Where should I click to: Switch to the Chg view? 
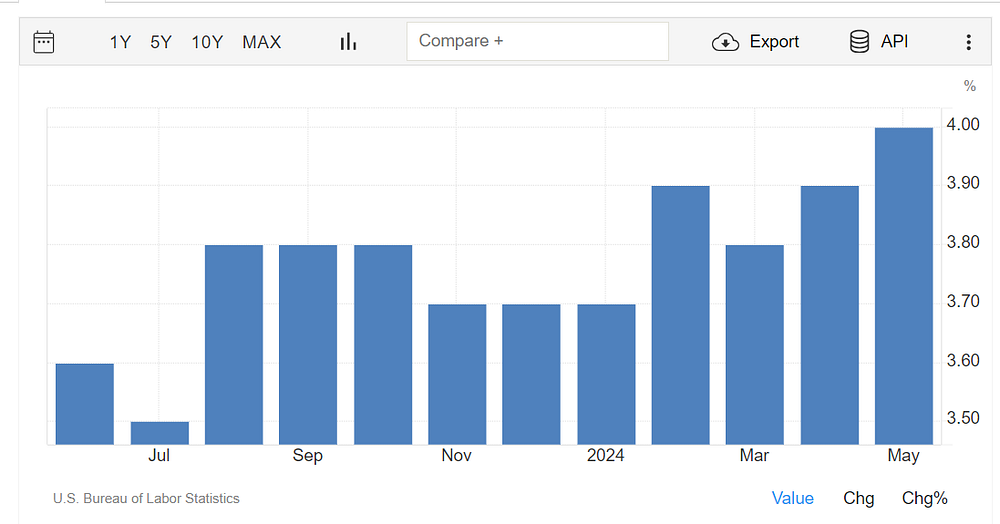click(858, 498)
